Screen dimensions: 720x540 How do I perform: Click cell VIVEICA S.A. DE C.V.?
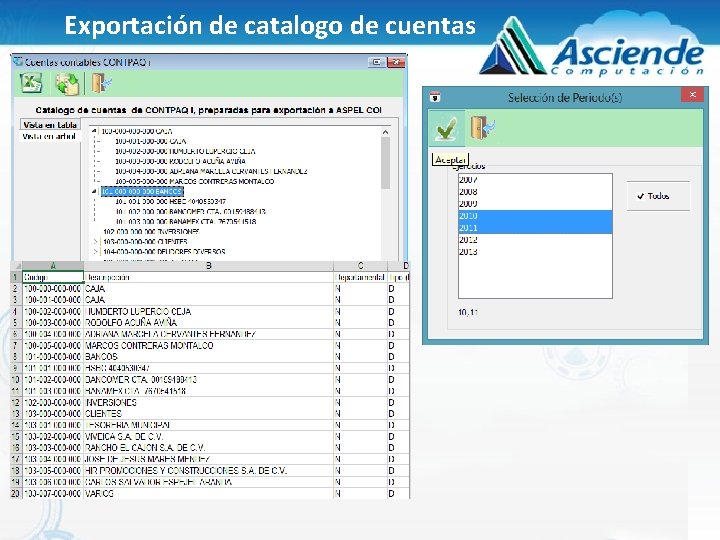pyautogui.click(x=208, y=437)
